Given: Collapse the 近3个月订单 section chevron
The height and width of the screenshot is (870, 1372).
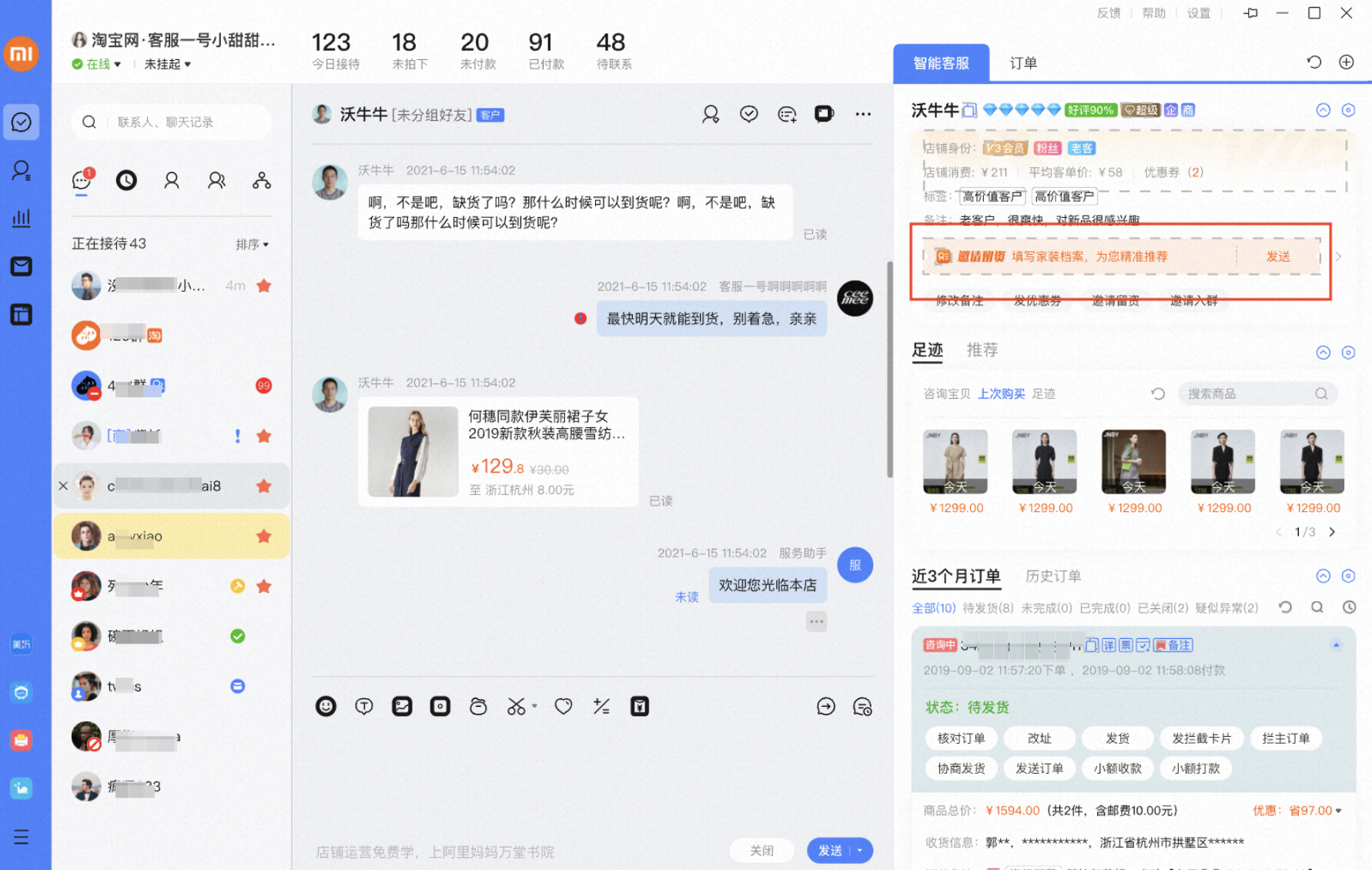Looking at the screenshot, I should click(x=1323, y=576).
